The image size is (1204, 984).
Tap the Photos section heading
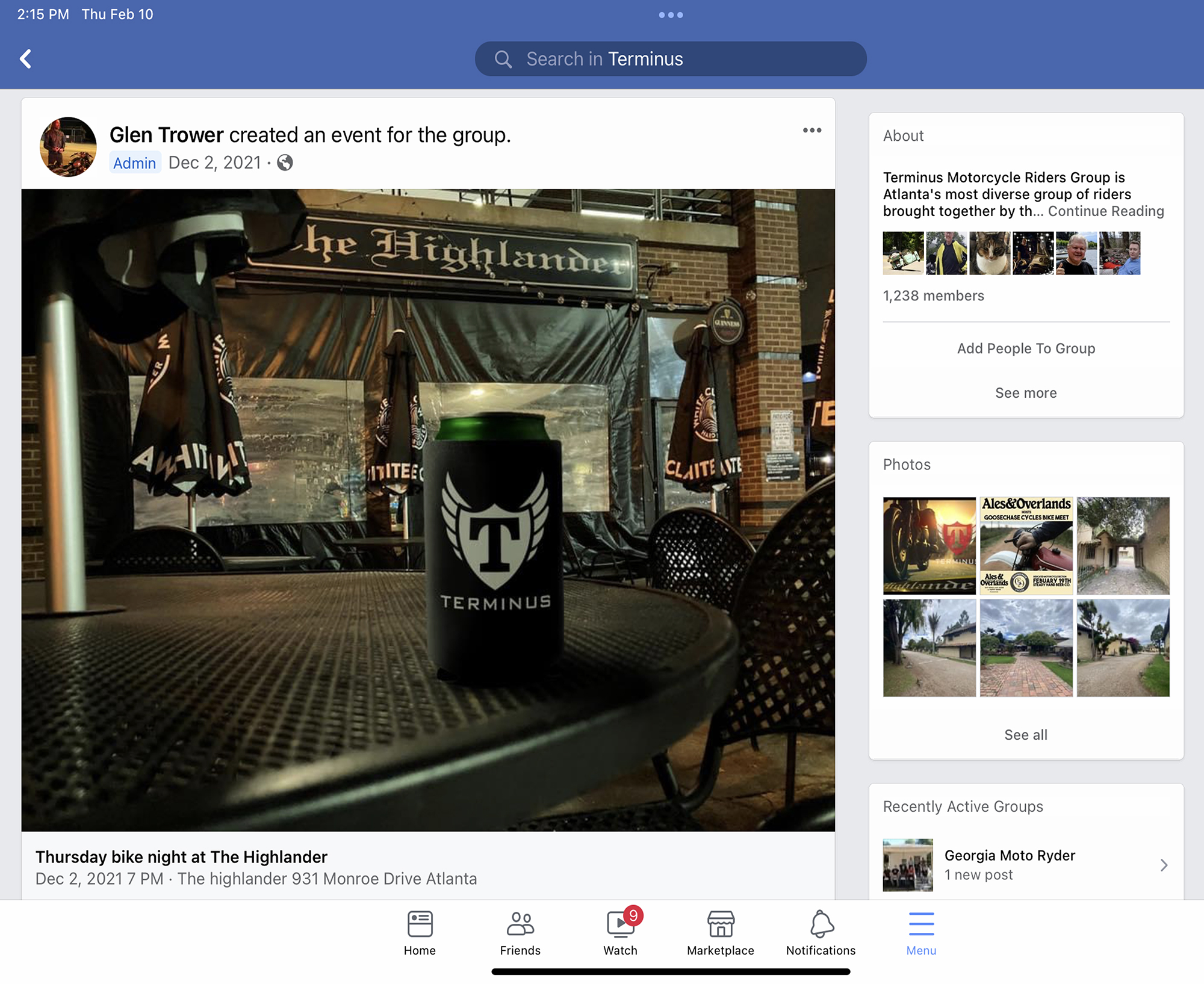tap(907, 465)
